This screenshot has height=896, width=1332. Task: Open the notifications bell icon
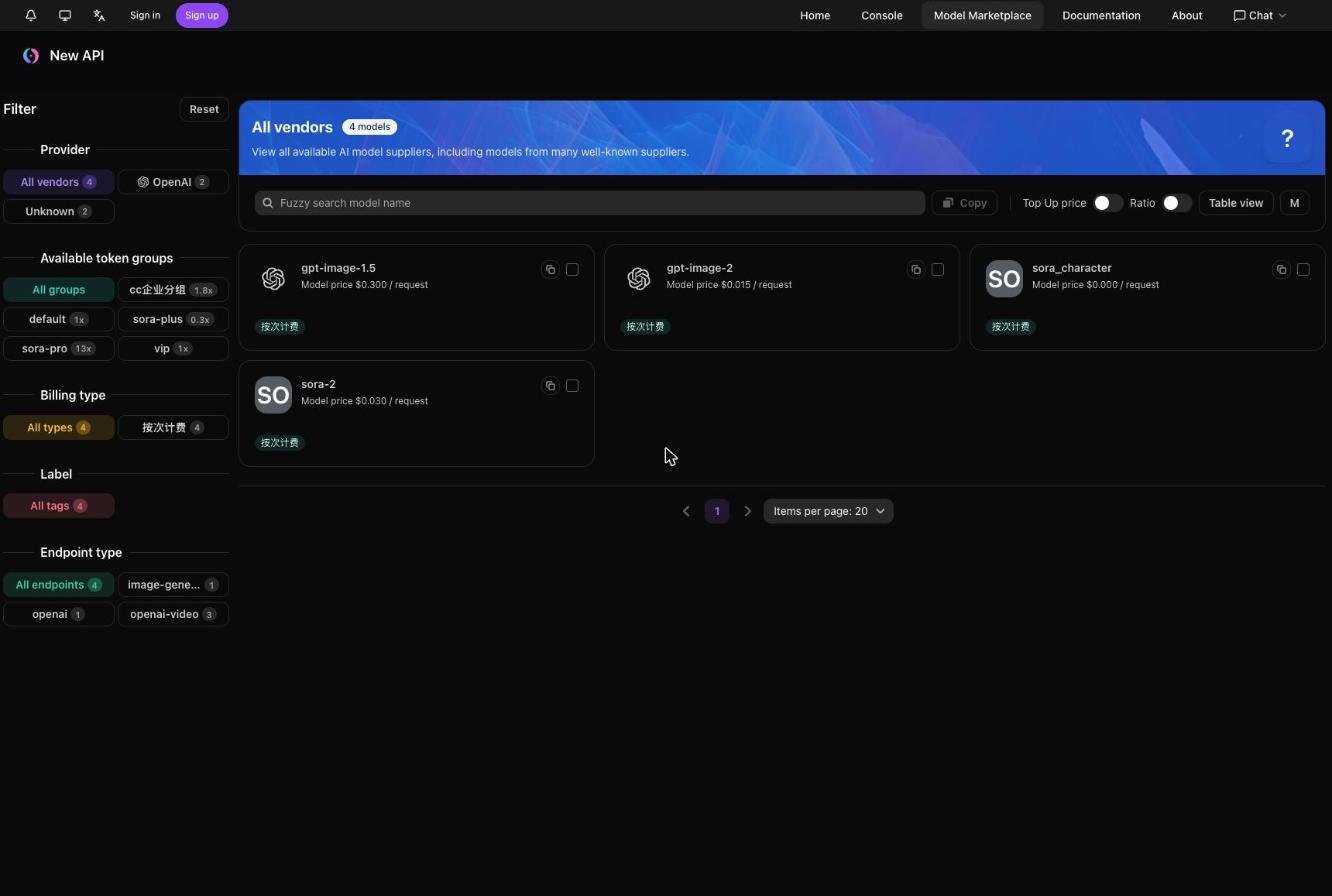point(31,15)
